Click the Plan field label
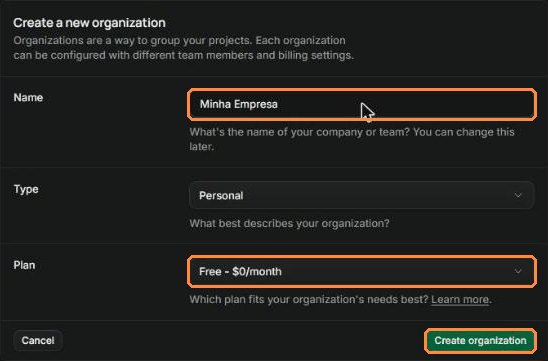Image resolution: width=548 pixels, height=361 pixels. [24, 265]
